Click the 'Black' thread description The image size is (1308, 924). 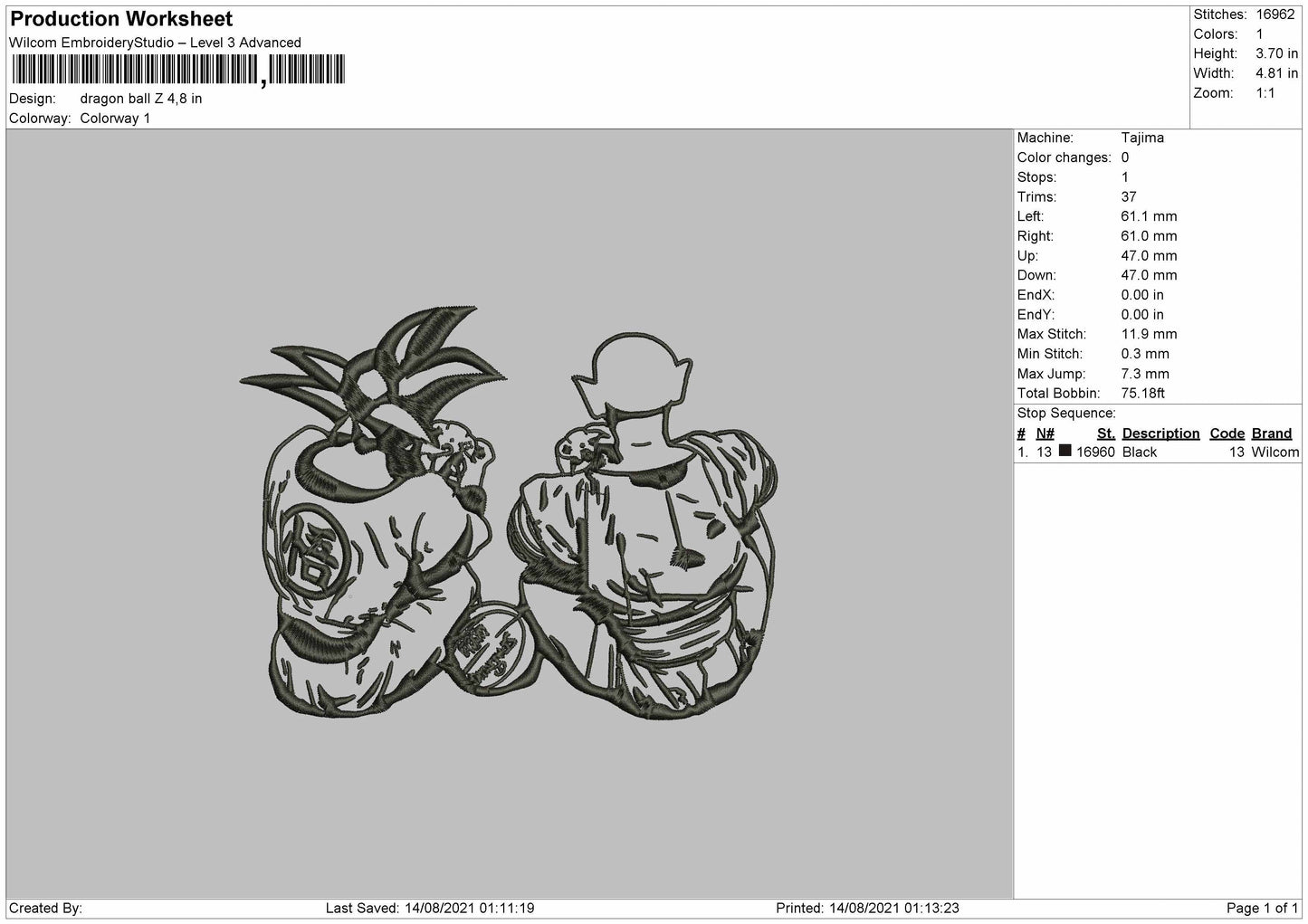pos(1140,452)
